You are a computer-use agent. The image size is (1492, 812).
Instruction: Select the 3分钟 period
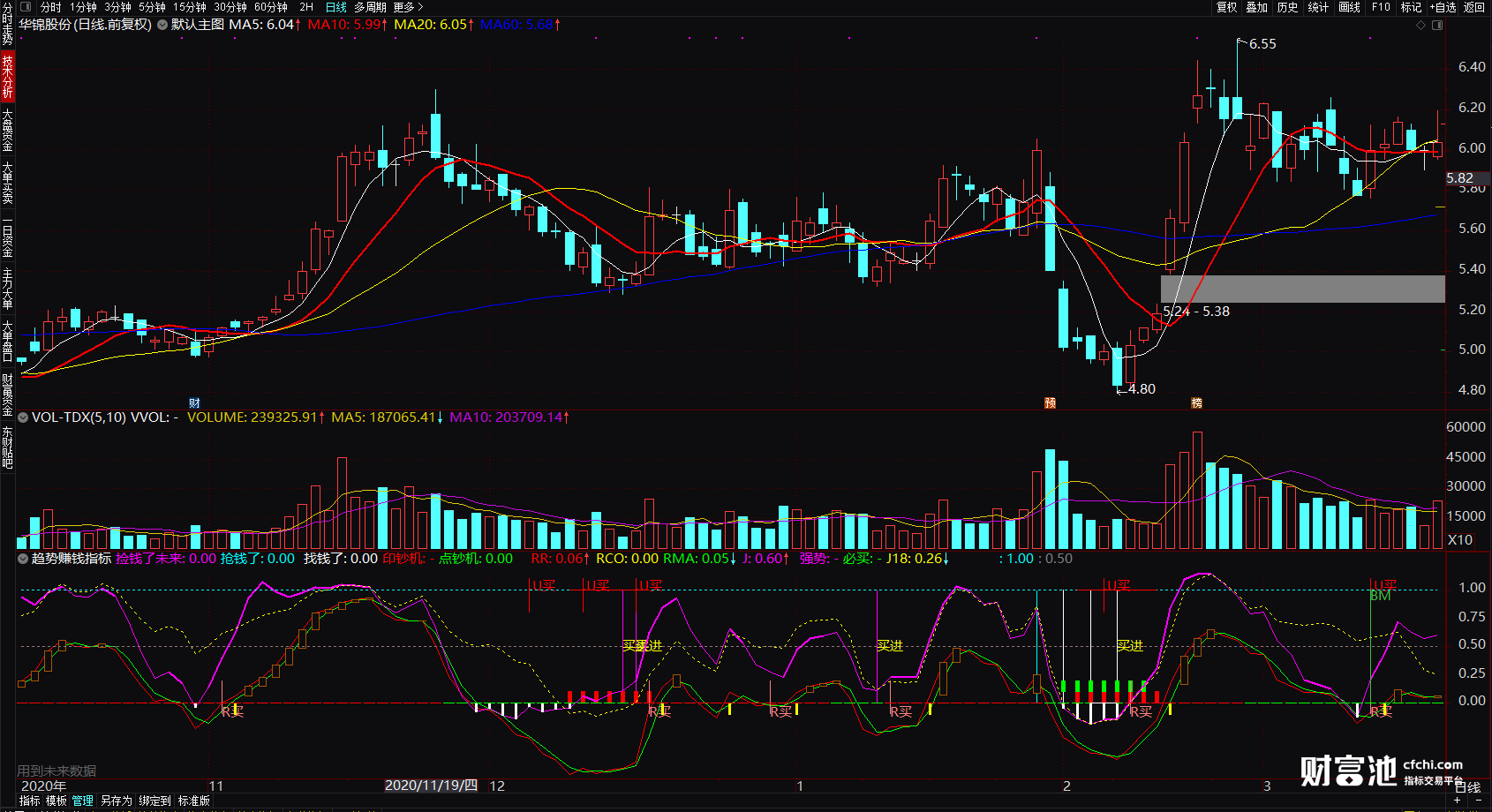[117, 7]
